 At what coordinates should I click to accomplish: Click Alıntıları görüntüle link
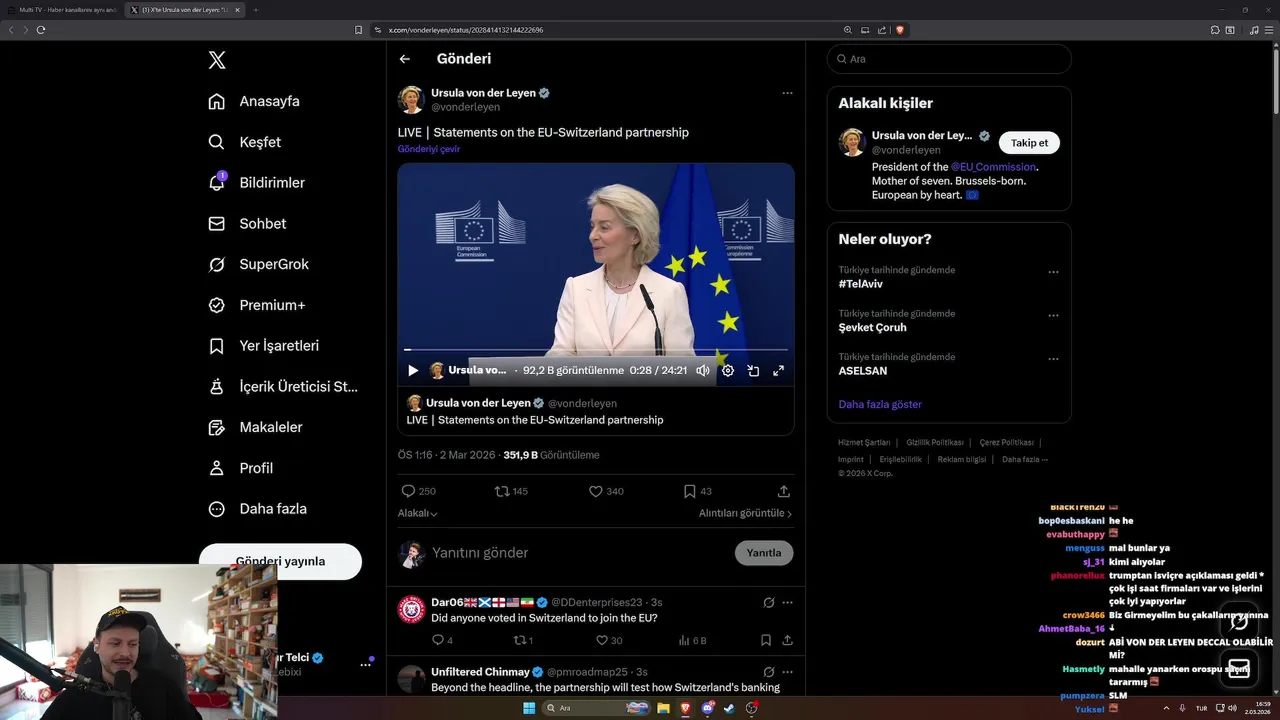pyautogui.click(x=745, y=513)
